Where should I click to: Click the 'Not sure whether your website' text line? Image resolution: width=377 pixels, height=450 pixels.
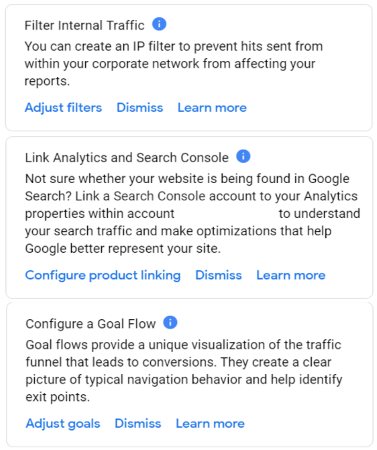point(187,179)
